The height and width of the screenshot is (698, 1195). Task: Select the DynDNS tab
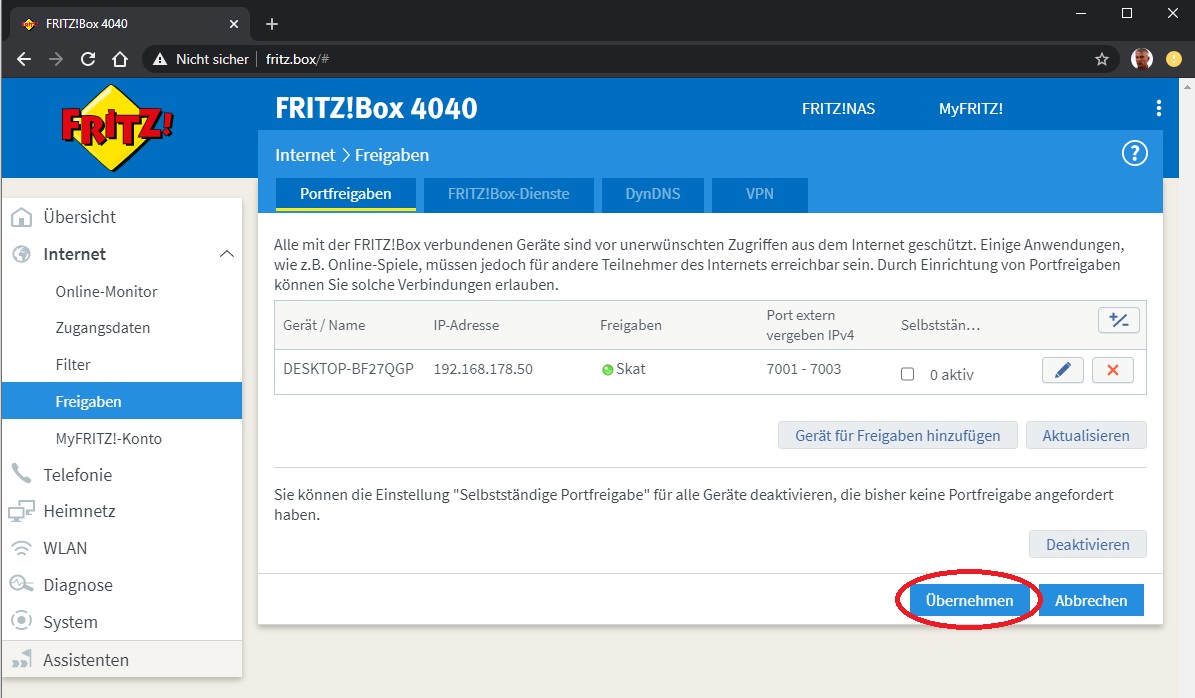[x=652, y=194]
